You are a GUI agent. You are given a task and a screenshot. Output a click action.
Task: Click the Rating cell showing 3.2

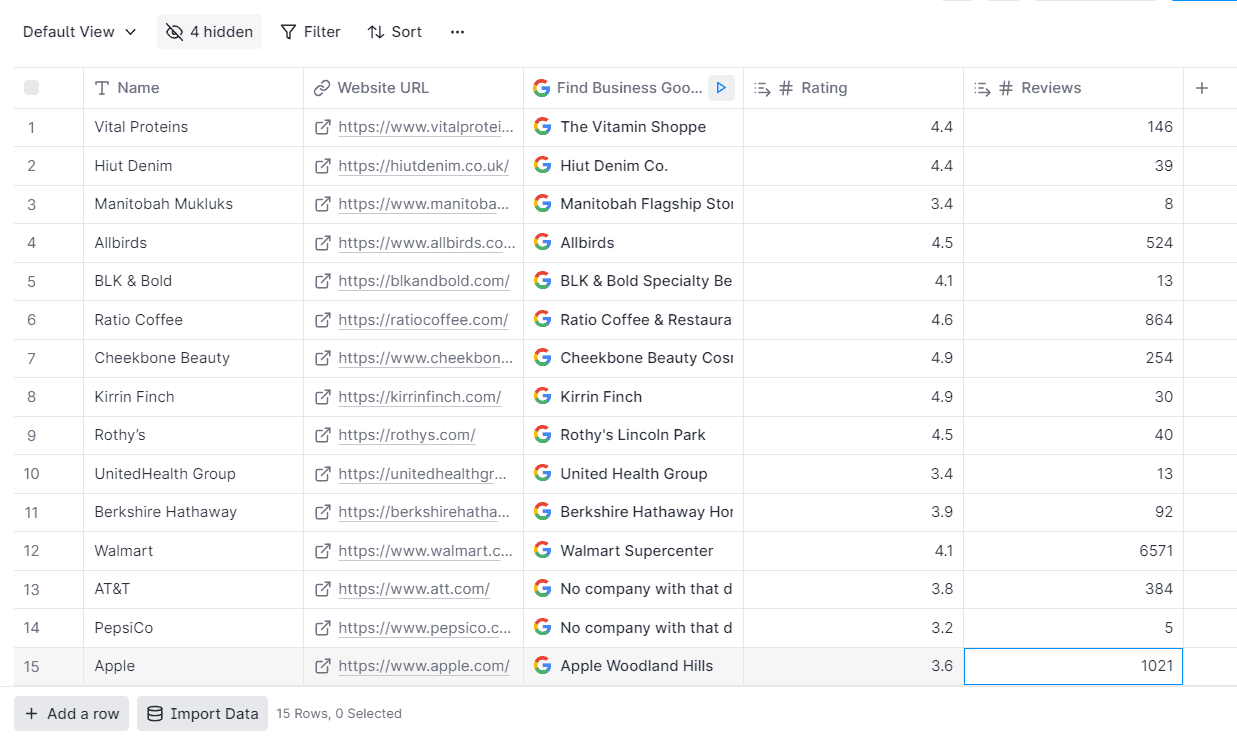pos(854,628)
